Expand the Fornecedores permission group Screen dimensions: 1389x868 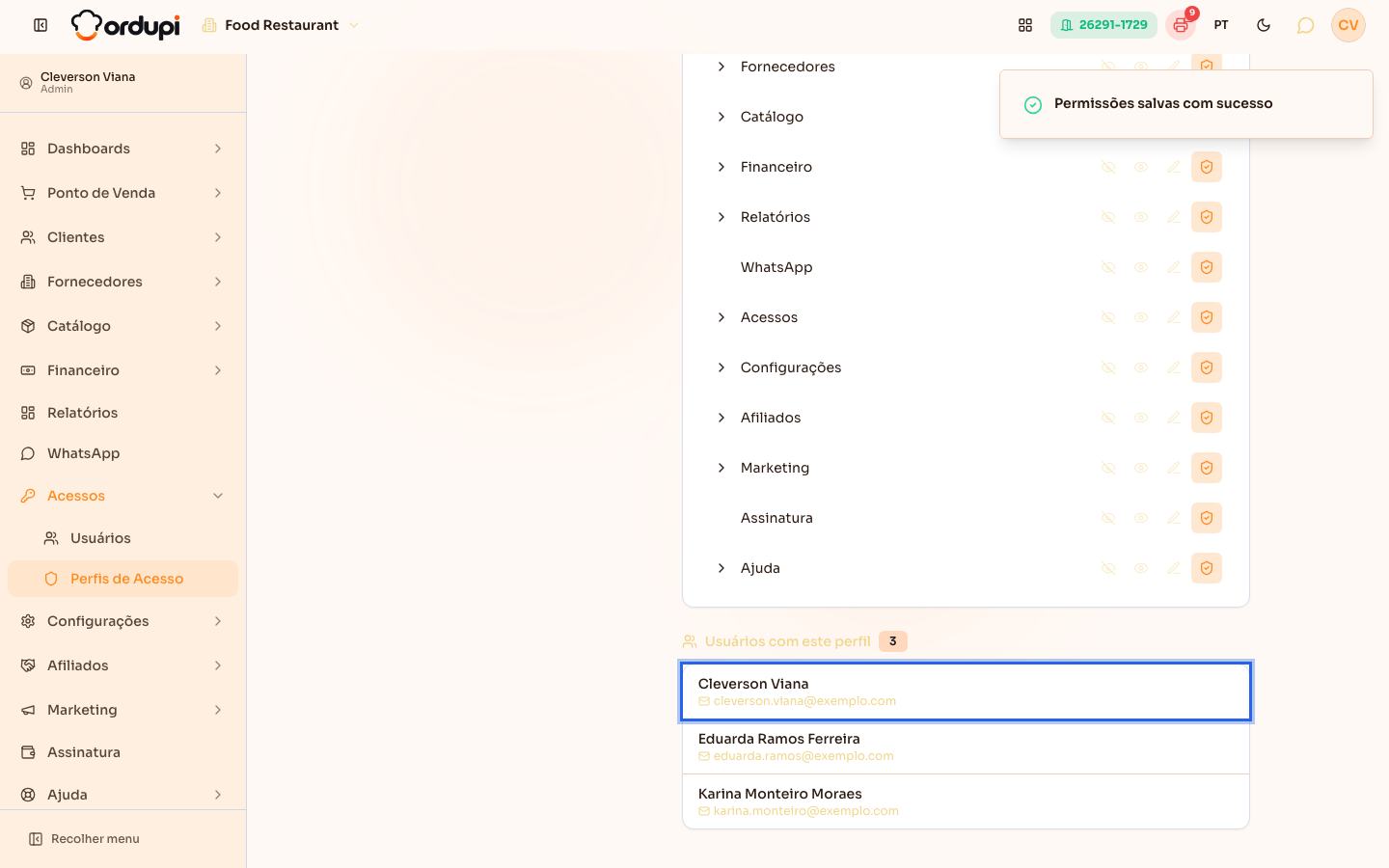[x=722, y=67]
